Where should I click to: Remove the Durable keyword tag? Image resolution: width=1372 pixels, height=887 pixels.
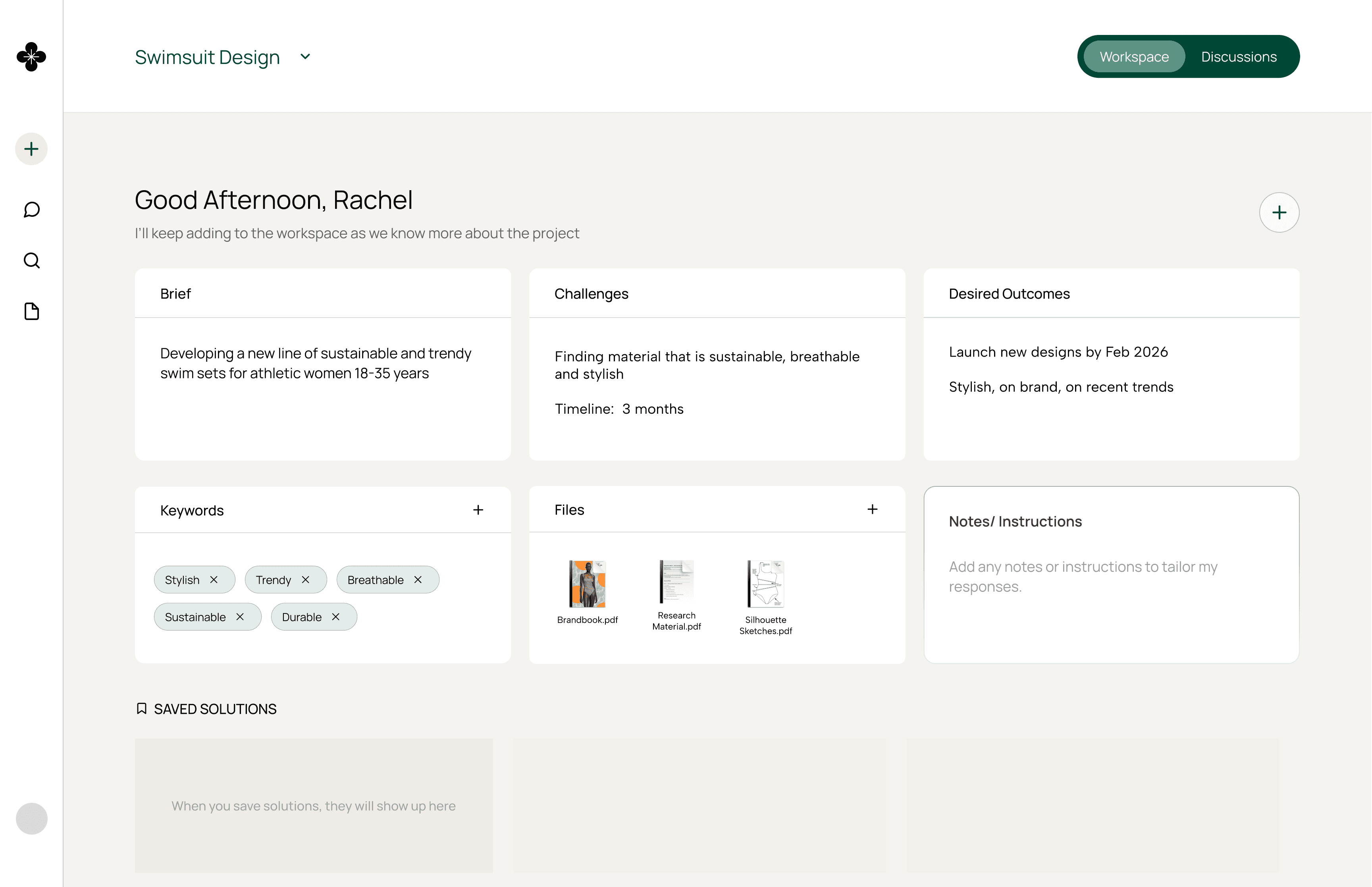pyautogui.click(x=336, y=617)
